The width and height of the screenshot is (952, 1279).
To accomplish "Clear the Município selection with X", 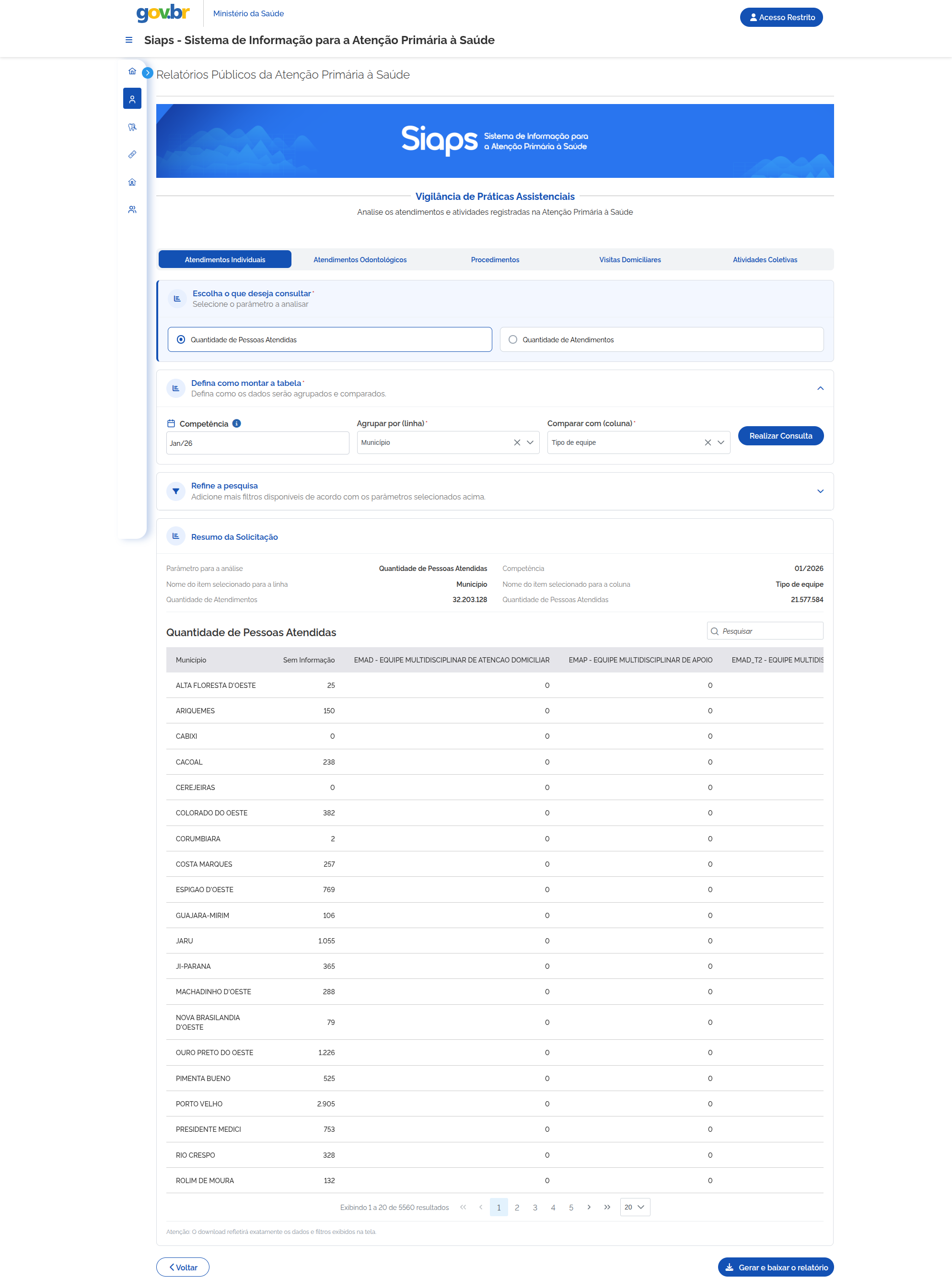I will click(x=517, y=442).
